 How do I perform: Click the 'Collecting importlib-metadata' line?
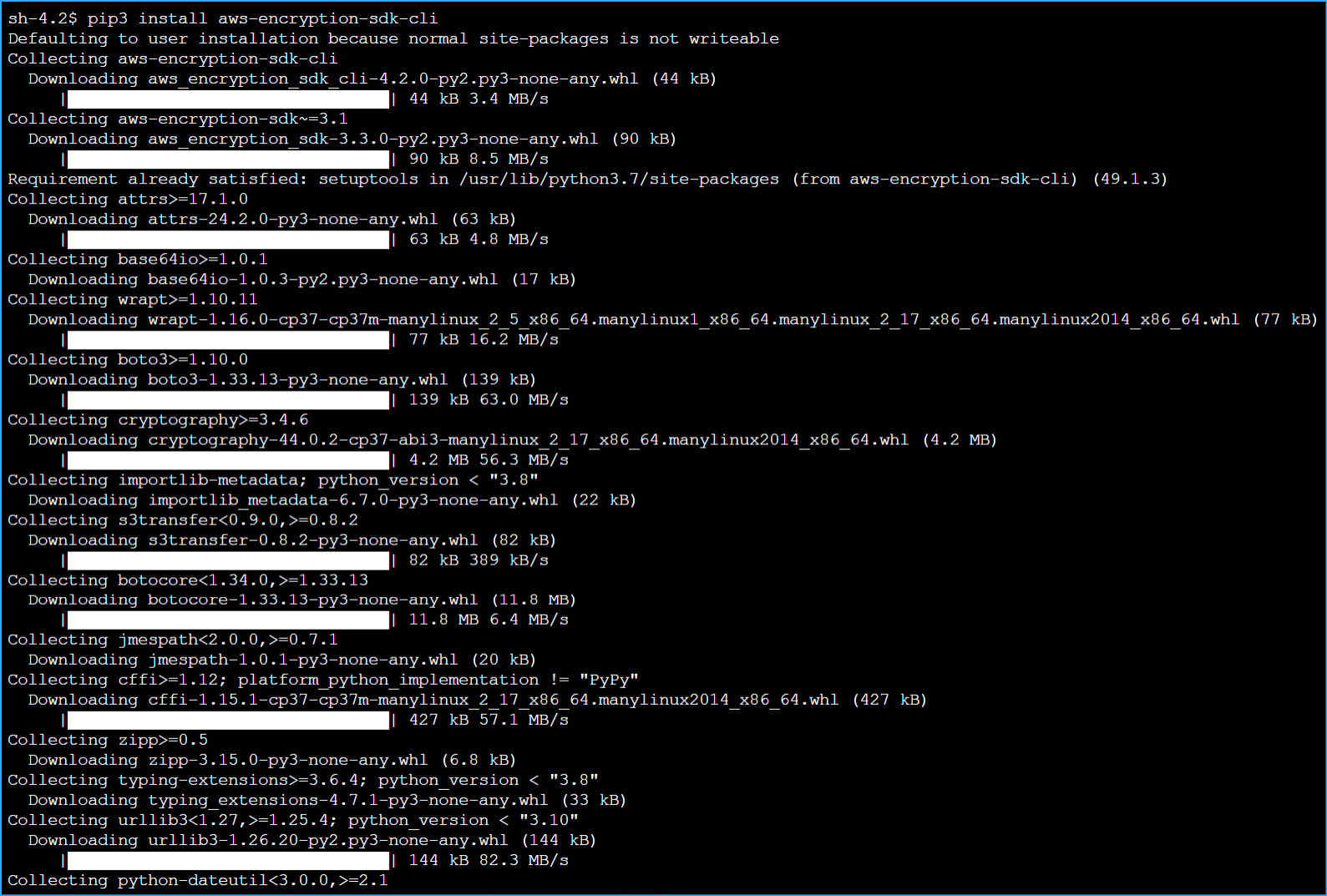pos(273,479)
